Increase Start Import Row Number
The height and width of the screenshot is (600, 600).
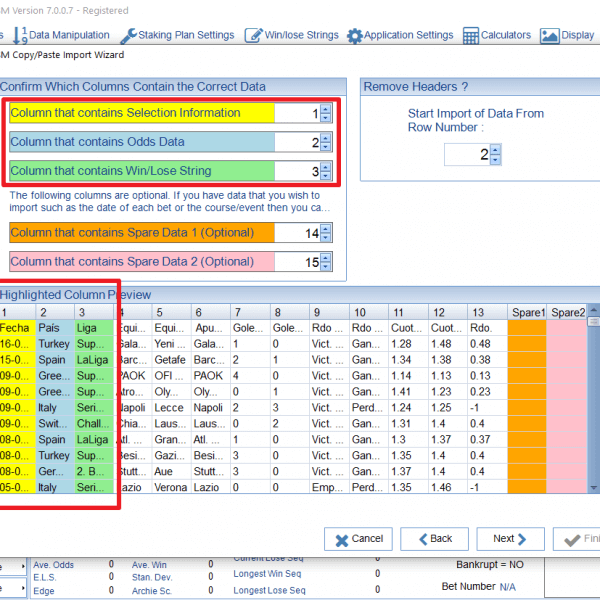point(496,150)
